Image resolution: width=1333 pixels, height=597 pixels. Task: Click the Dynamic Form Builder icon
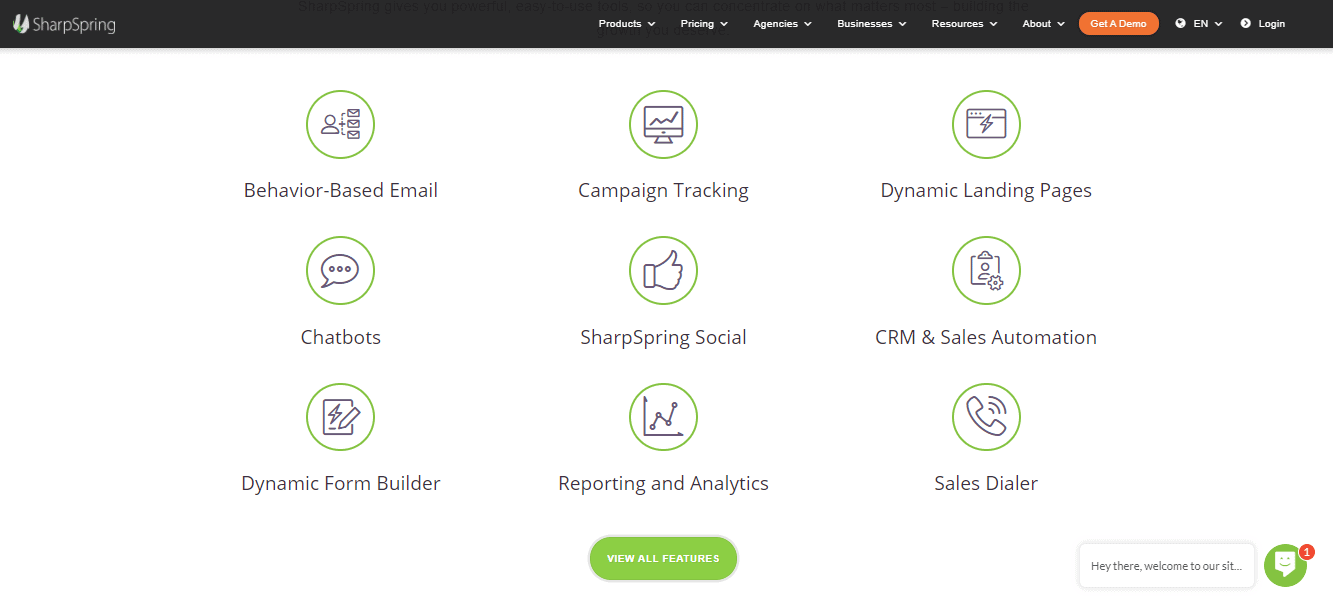click(x=340, y=417)
